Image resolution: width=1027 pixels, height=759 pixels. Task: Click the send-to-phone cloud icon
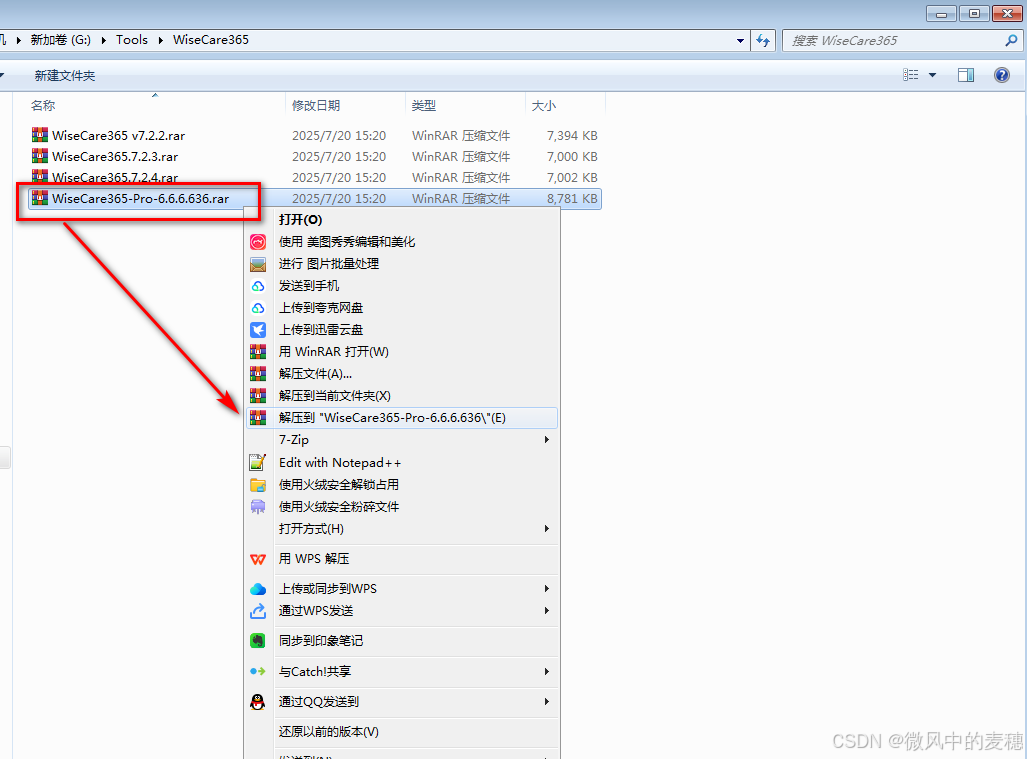pos(258,286)
